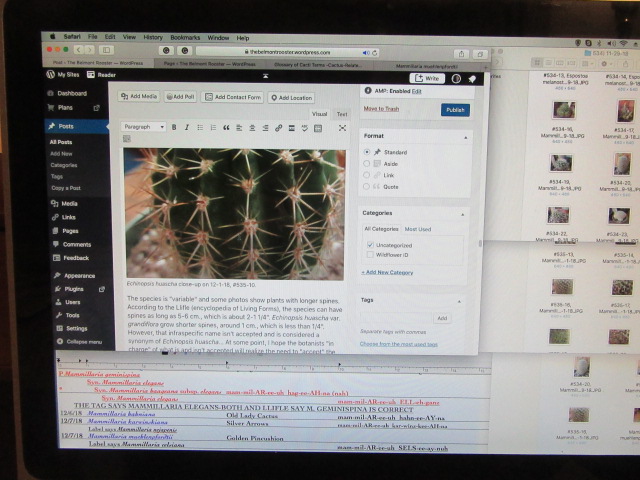The image size is (640, 480).
Task: Click the Add Location button
Action: click(x=291, y=98)
